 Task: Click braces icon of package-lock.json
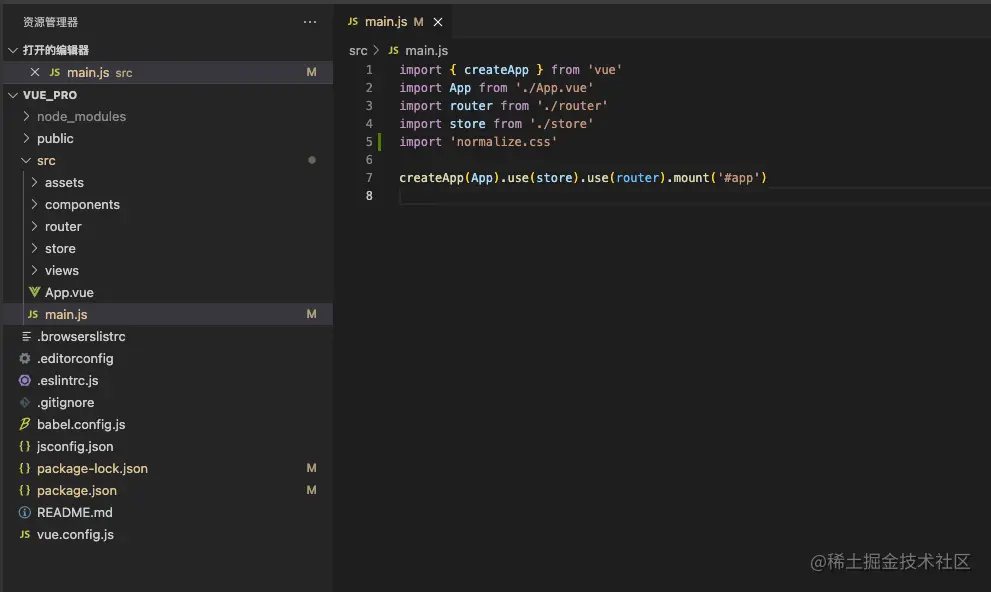pos(25,468)
